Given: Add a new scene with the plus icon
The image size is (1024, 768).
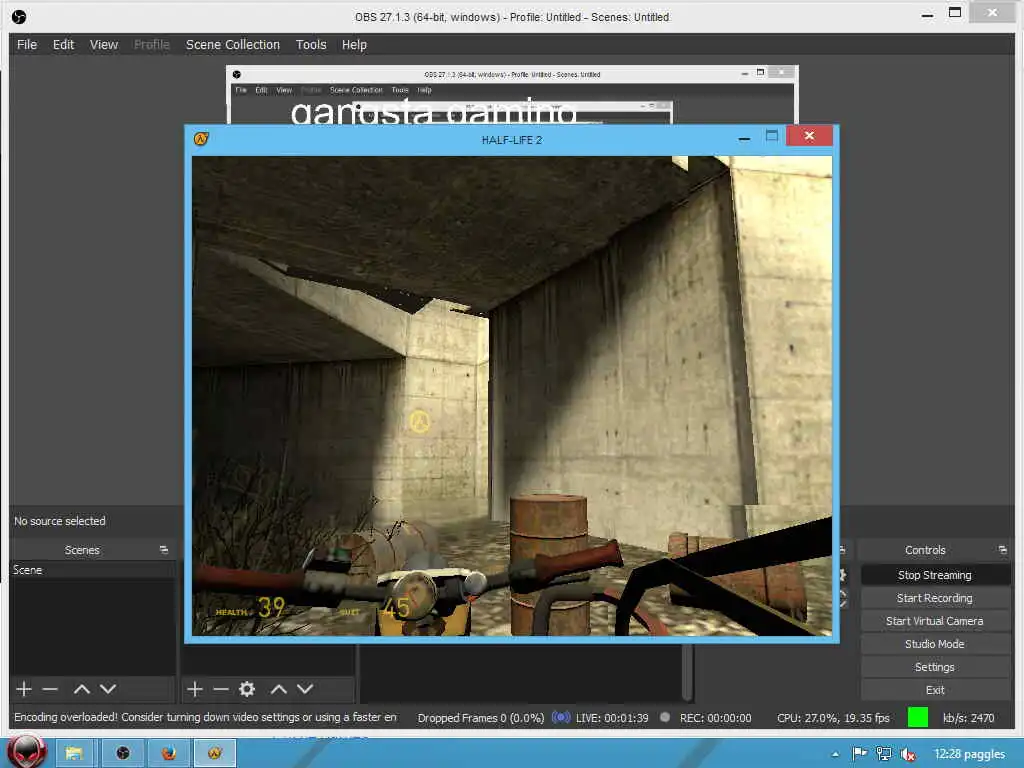Looking at the screenshot, I should [24, 689].
